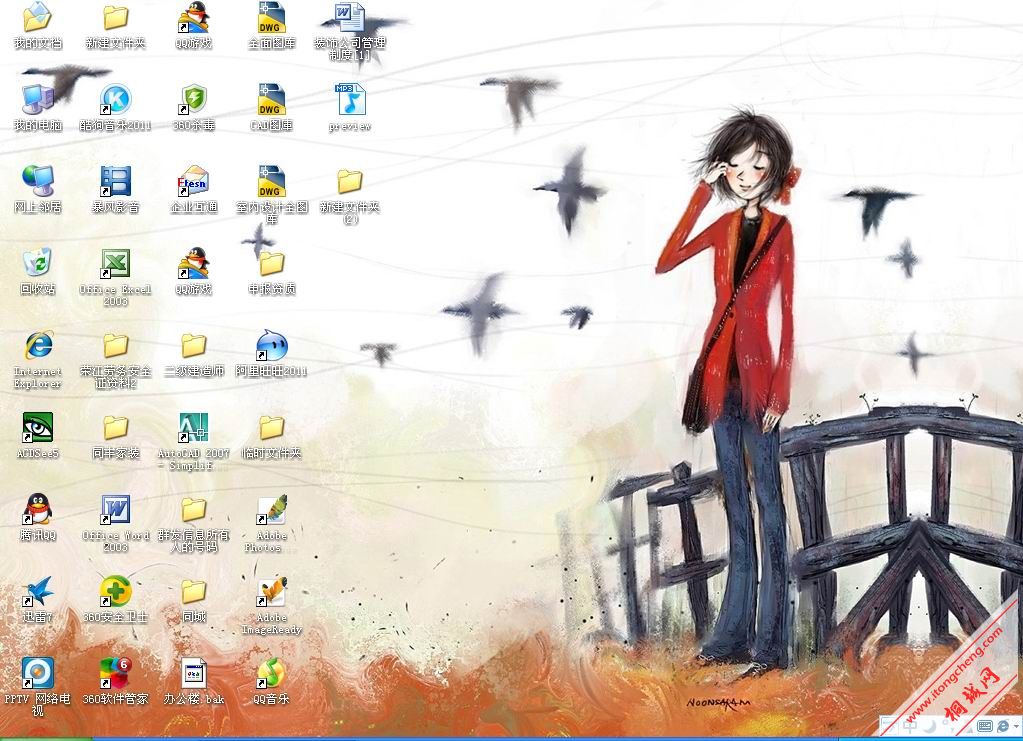This screenshot has height=741, width=1023.
Task: Open 360软件管家 software manager
Action: 116,673
